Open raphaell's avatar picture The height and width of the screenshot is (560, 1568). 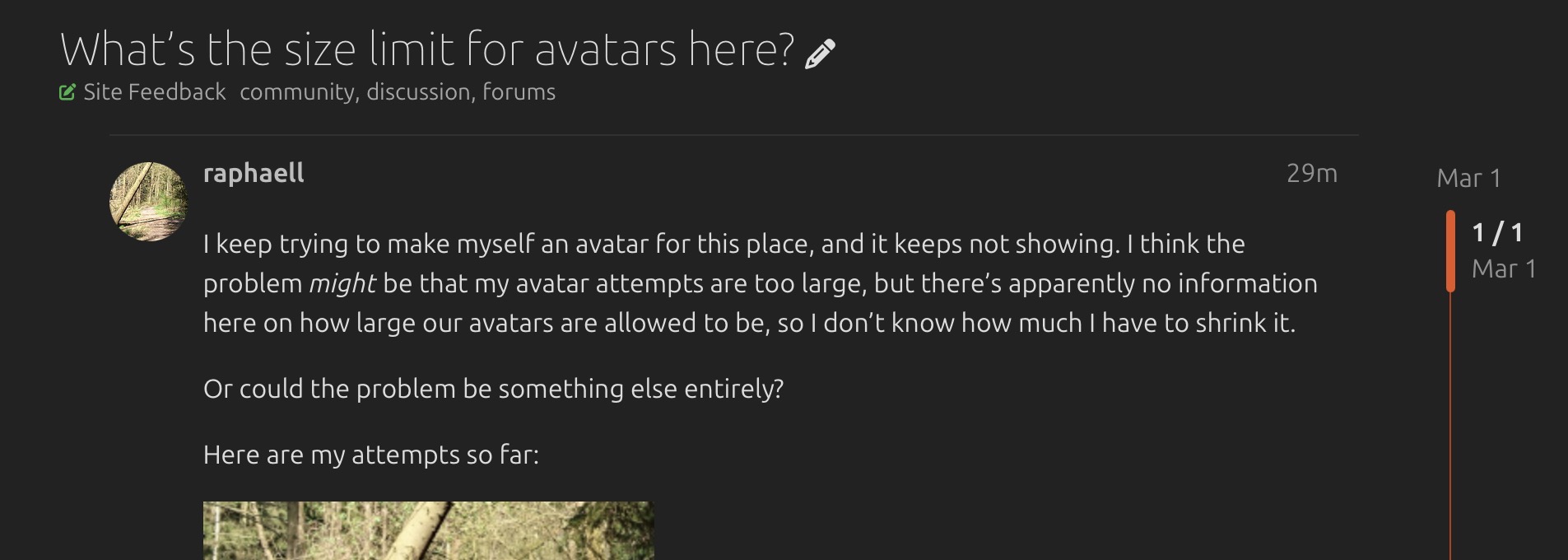click(149, 202)
